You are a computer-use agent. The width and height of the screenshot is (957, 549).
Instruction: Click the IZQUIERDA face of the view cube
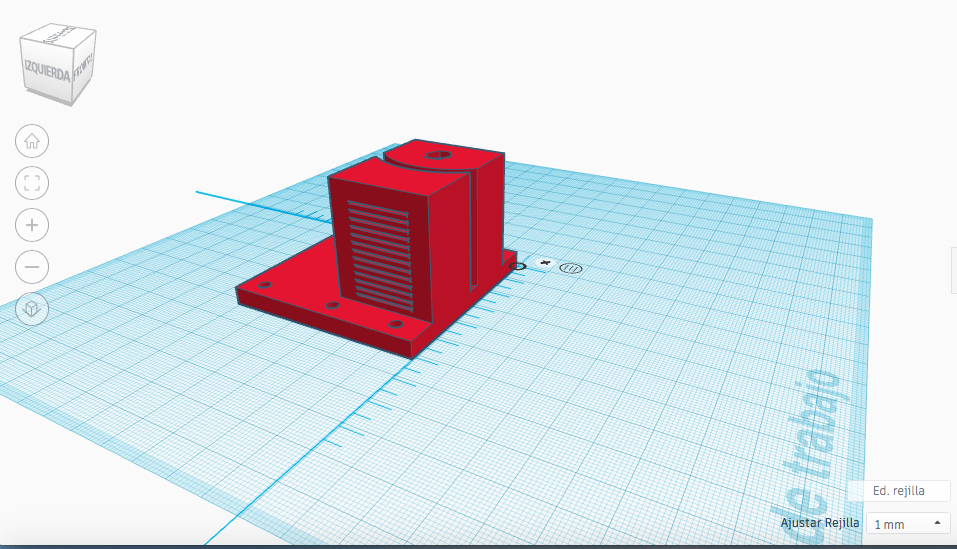pyautogui.click(x=46, y=72)
